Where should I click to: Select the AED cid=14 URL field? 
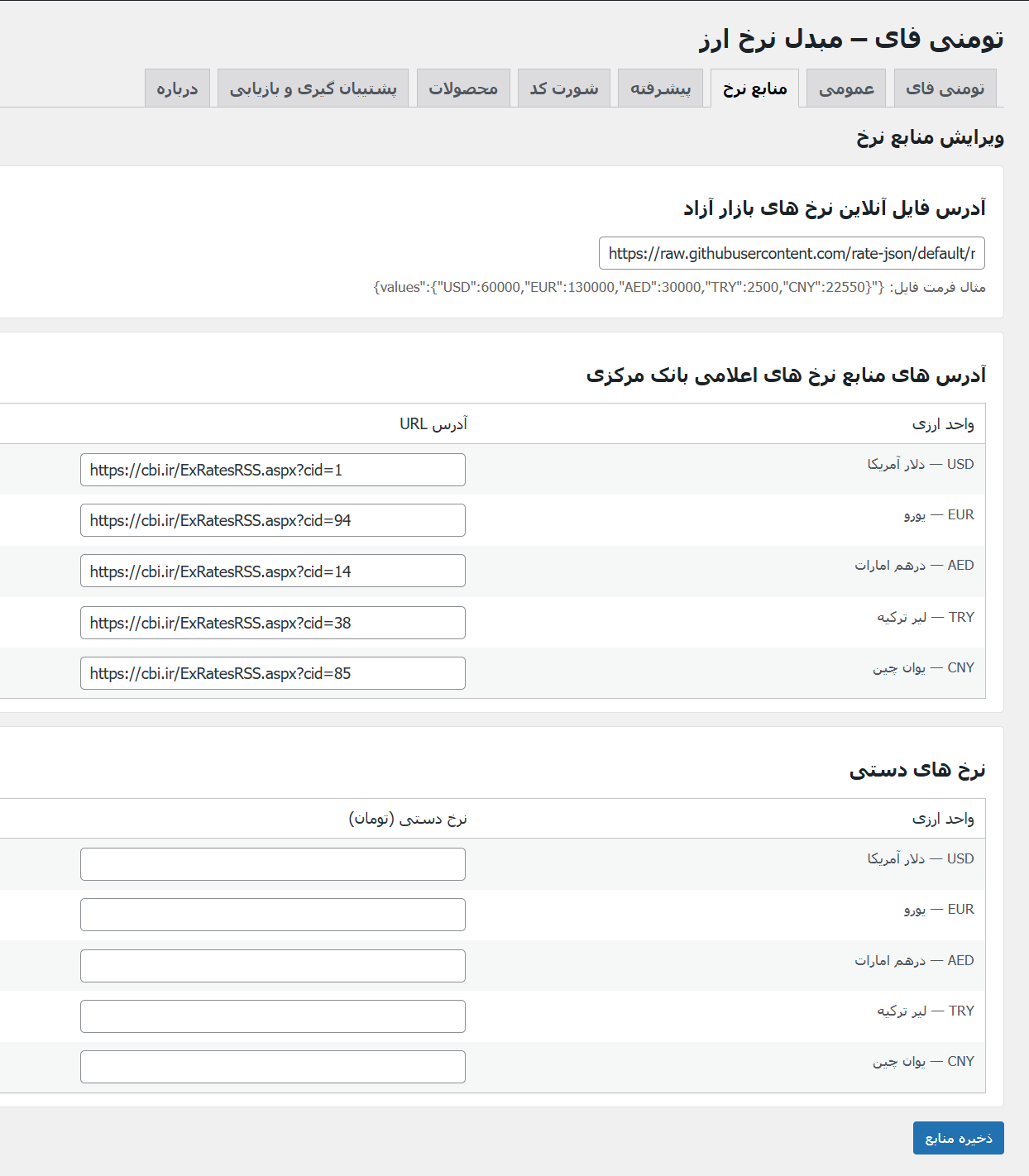272,571
